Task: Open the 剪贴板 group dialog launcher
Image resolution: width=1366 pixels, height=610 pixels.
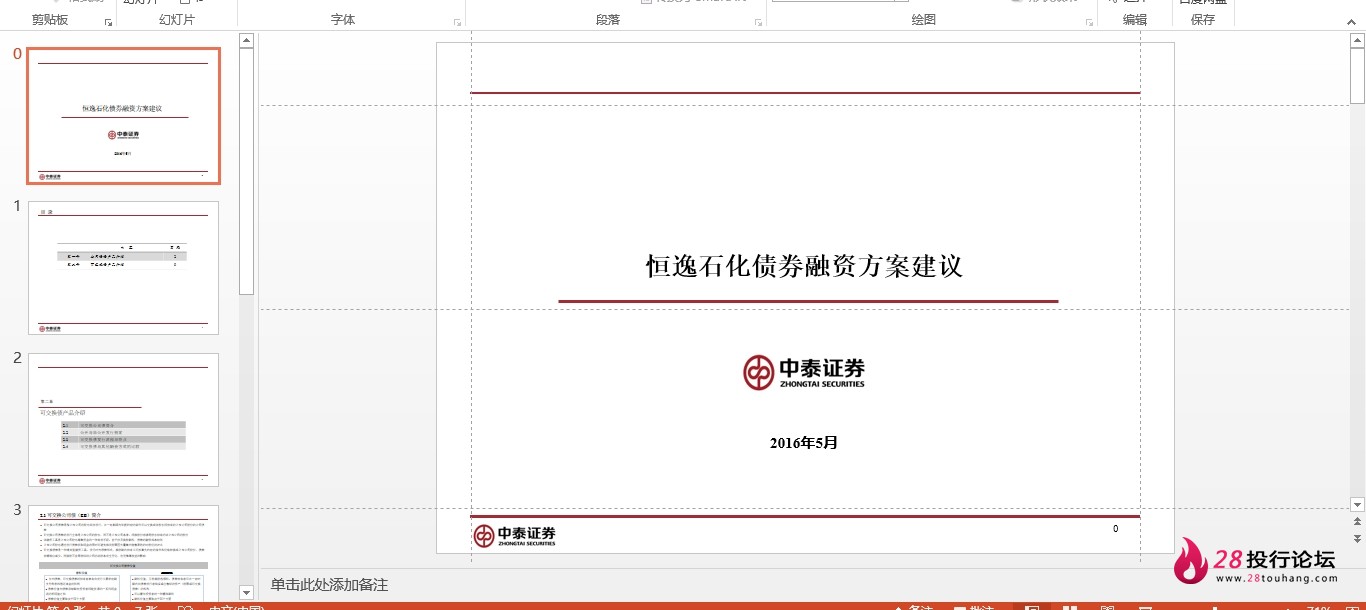Action: 108,22
